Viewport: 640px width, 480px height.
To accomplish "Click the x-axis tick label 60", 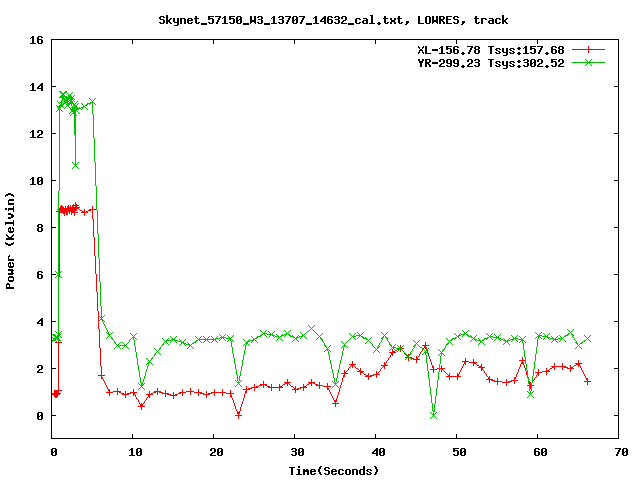I will click(x=540, y=452).
